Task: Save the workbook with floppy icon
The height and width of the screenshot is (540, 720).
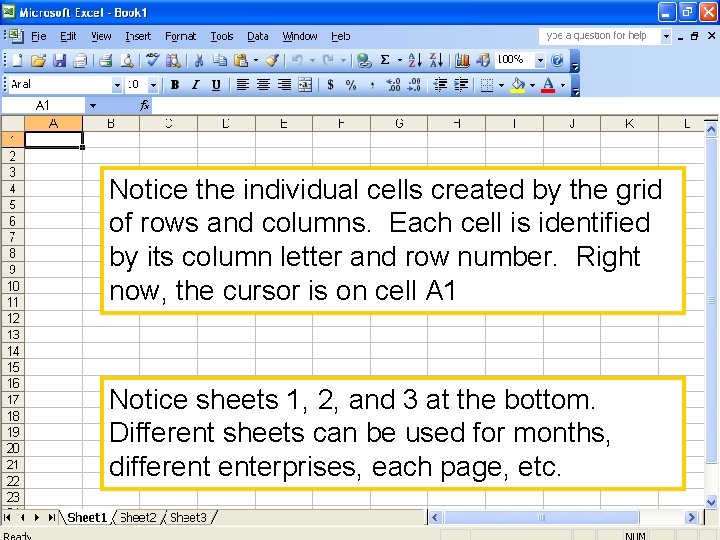Action: click(x=60, y=60)
